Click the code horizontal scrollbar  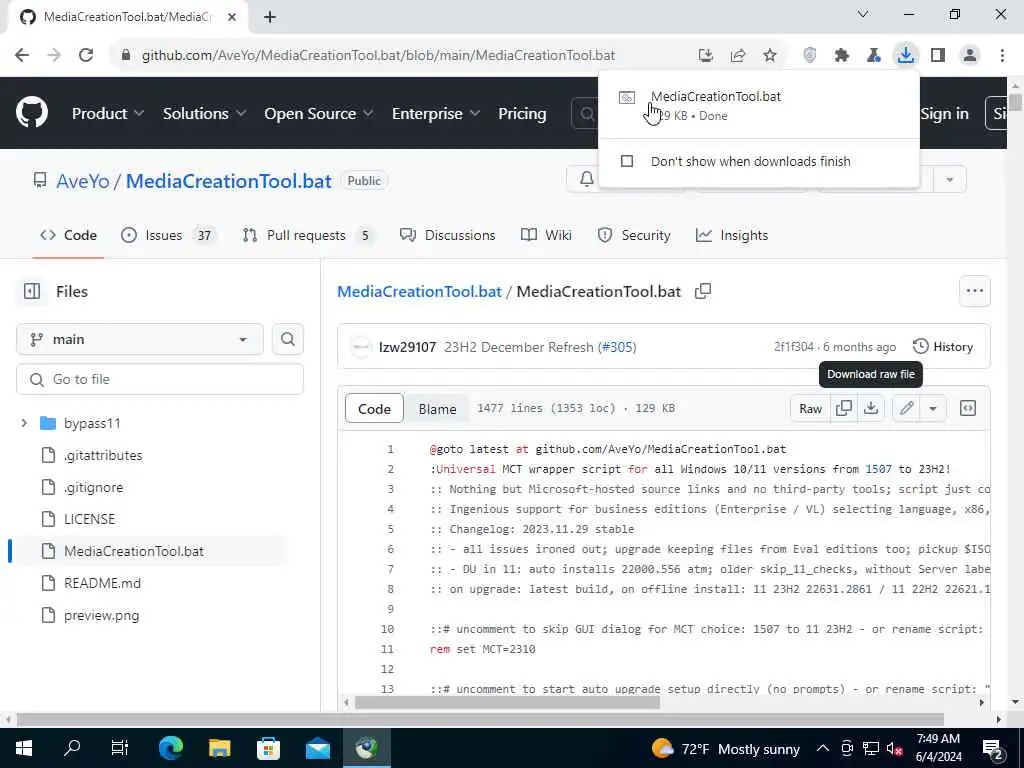tap(507, 703)
